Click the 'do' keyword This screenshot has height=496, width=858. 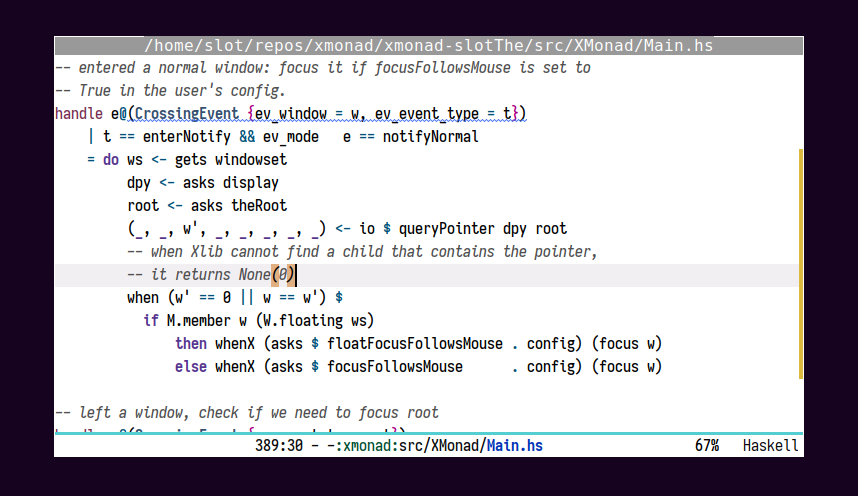pyautogui.click(x=111, y=160)
